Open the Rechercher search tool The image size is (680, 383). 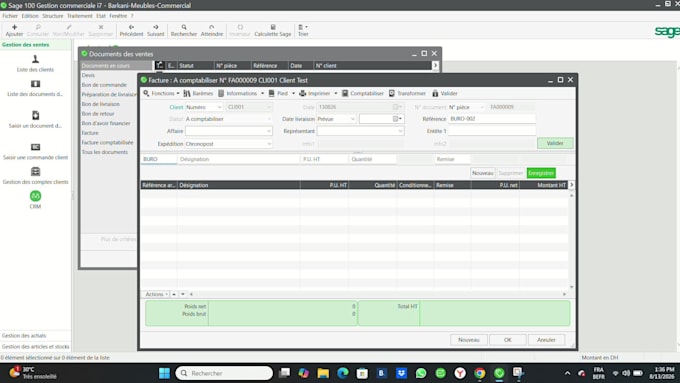(184, 30)
